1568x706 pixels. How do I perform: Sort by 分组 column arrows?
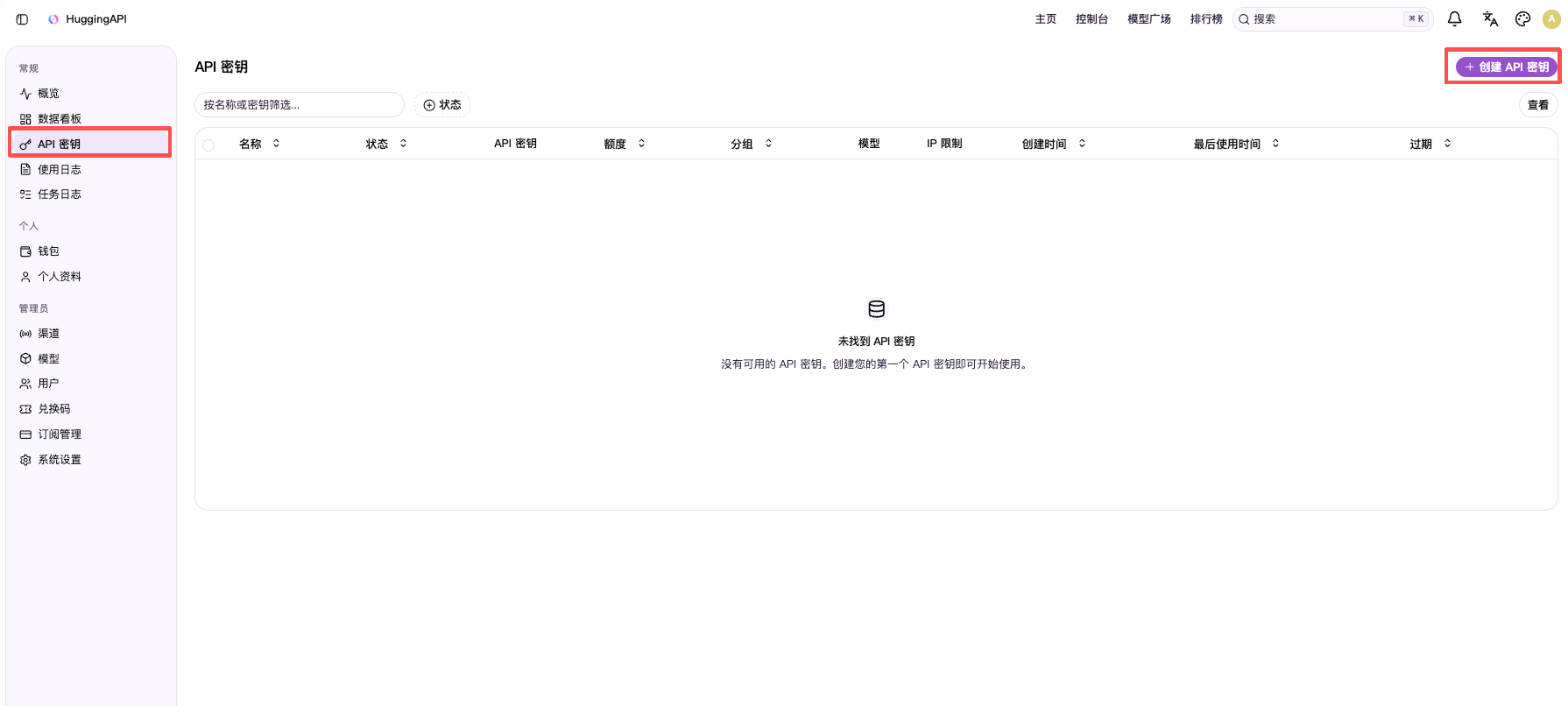click(768, 144)
